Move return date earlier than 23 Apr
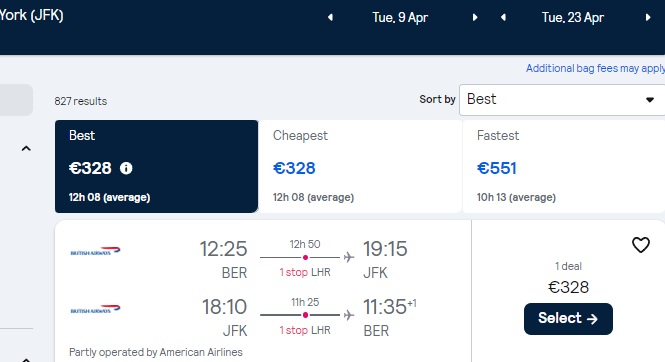The width and height of the screenshot is (665, 362). (503, 17)
